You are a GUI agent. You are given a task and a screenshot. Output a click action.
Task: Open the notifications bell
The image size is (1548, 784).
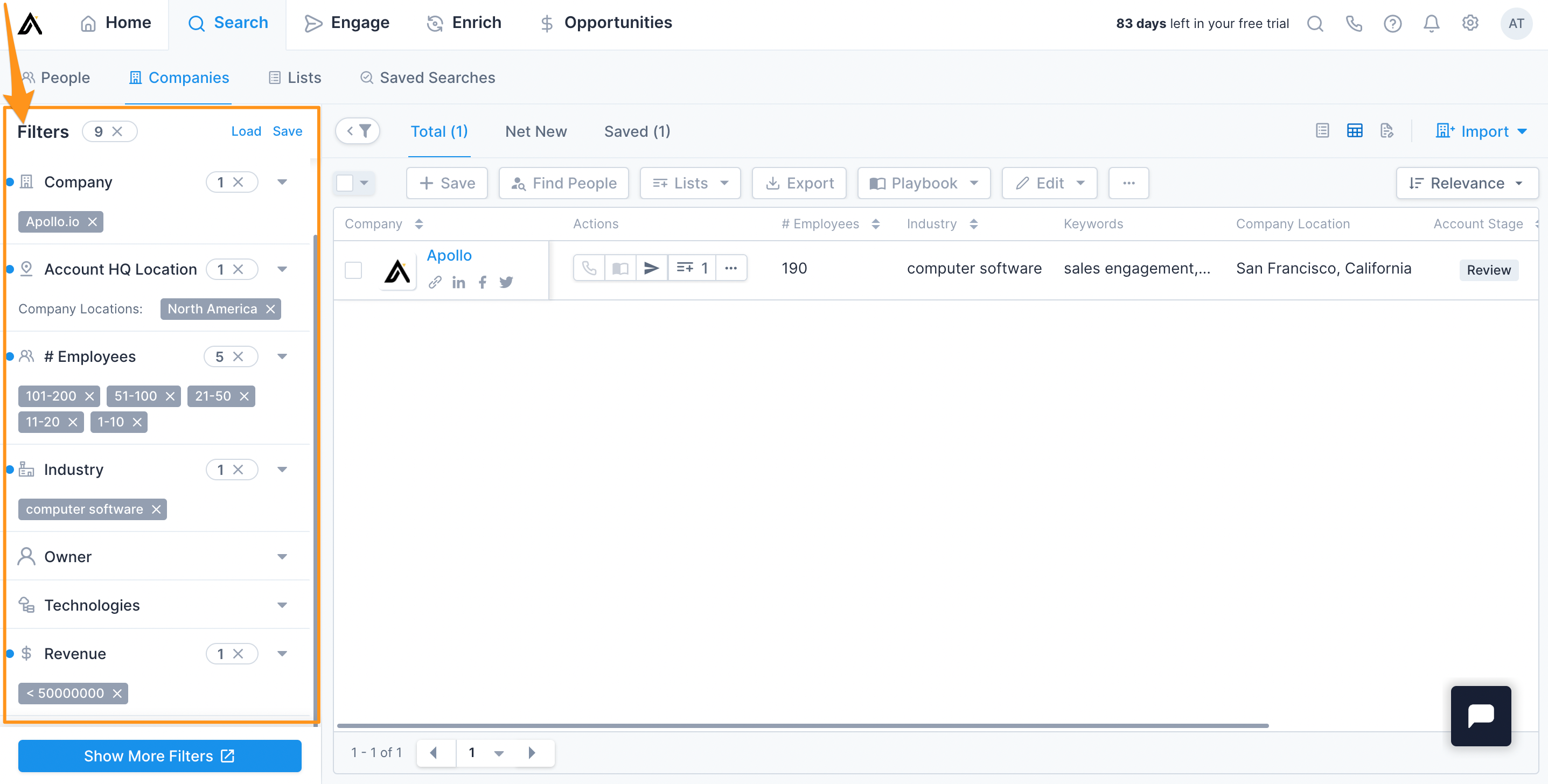pyautogui.click(x=1432, y=24)
